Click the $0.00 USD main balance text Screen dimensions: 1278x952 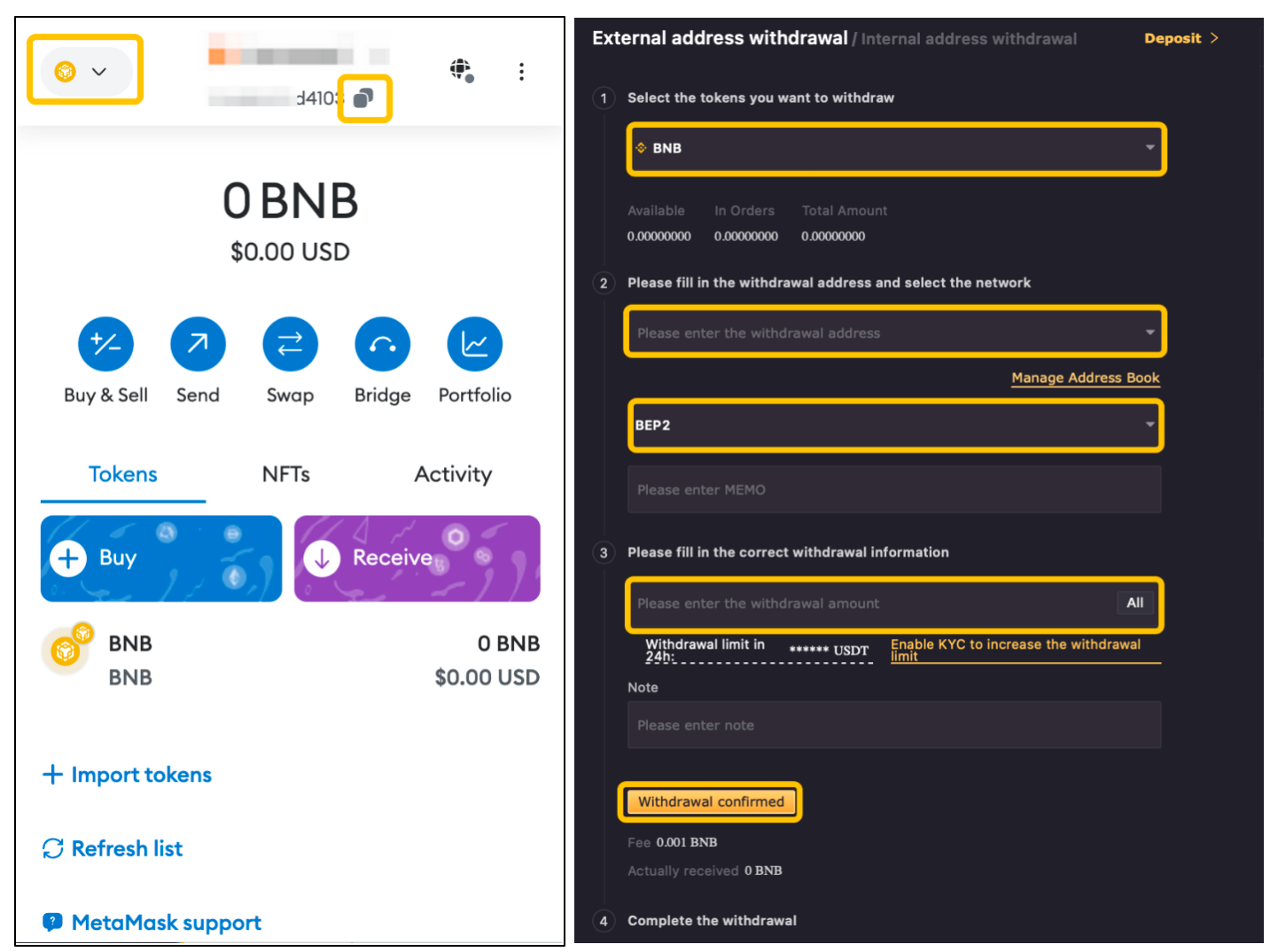(290, 252)
